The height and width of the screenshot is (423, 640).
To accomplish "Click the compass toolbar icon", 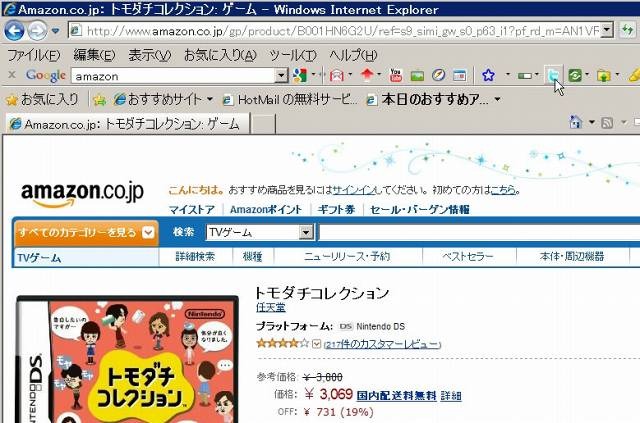I will click(438, 75).
